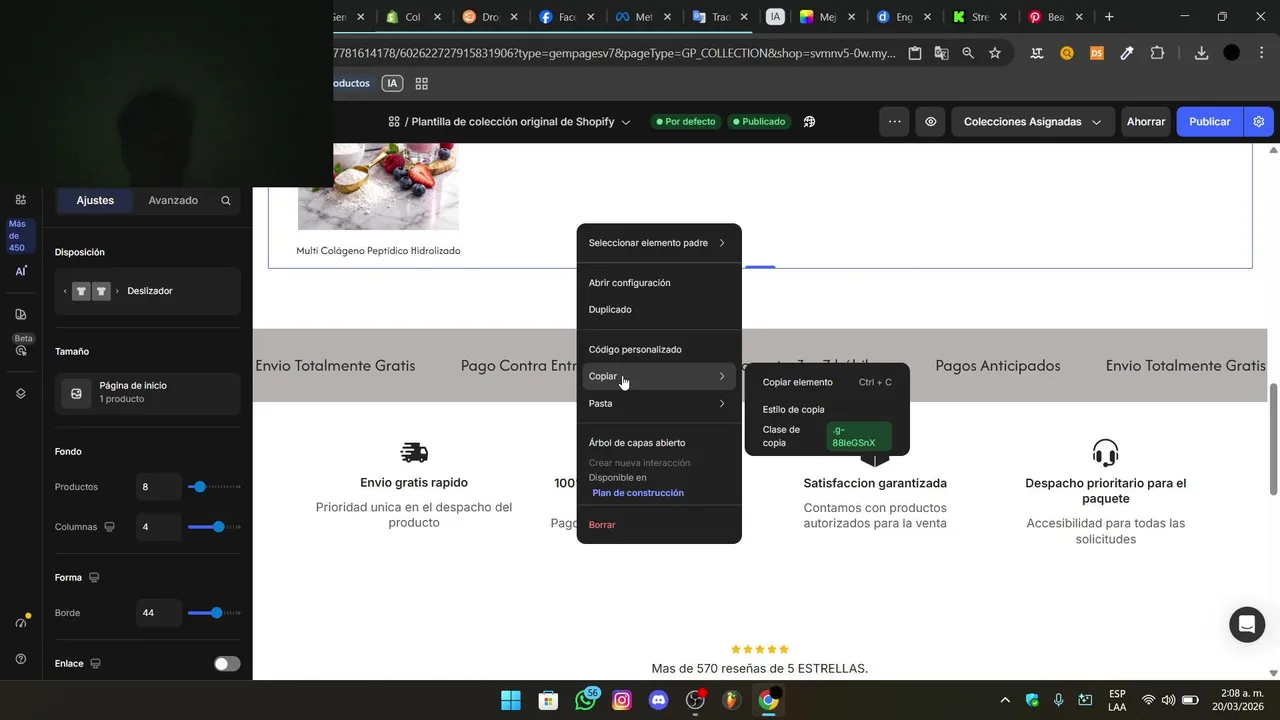The width and height of the screenshot is (1280, 720).
Task: Open the speed gauge icon in left sidebar
Action: [x=21, y=622]
